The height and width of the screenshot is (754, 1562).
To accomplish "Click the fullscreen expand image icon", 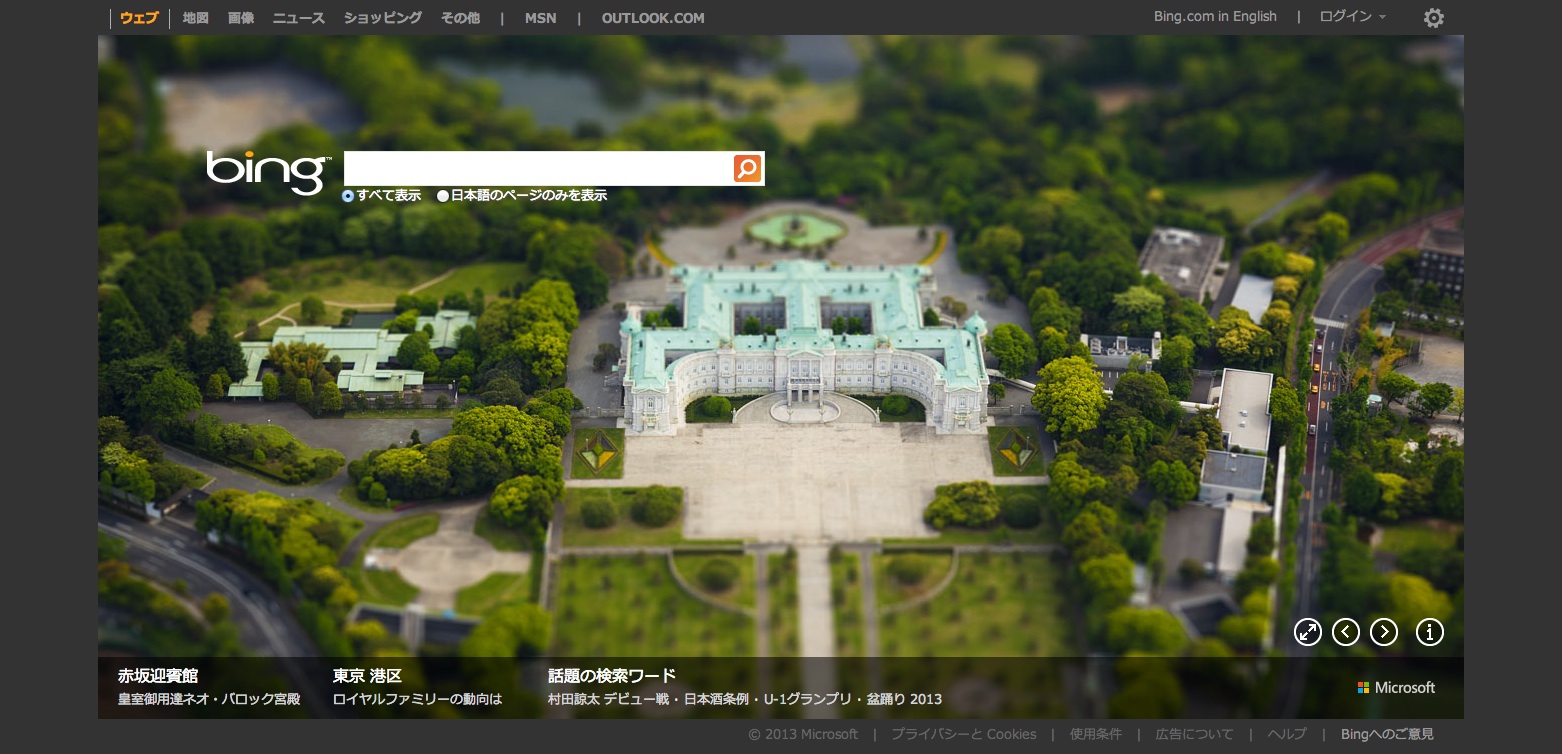I will pos(1307,632).
